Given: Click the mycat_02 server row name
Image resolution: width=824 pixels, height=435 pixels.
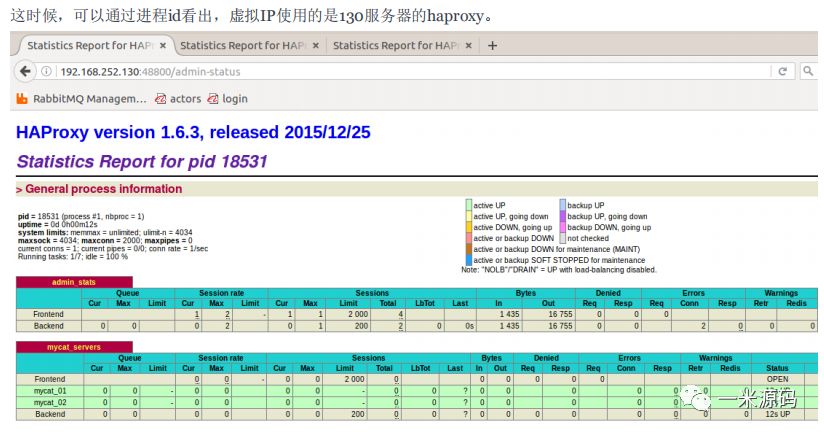Looking at the screenshot, I should tap(50, 402).
